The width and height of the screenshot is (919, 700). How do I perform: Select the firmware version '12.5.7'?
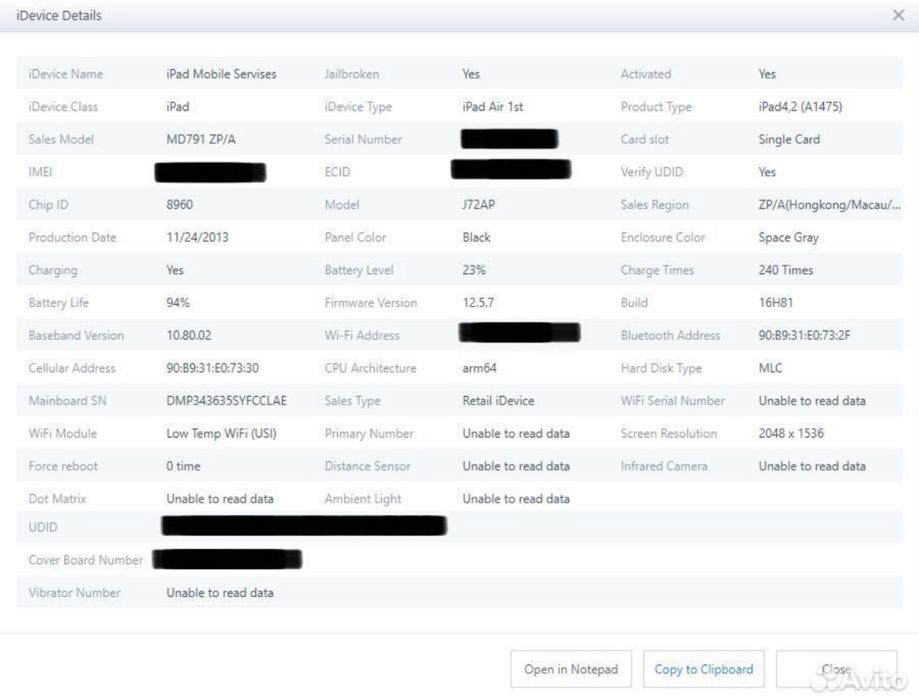[478, 303]
